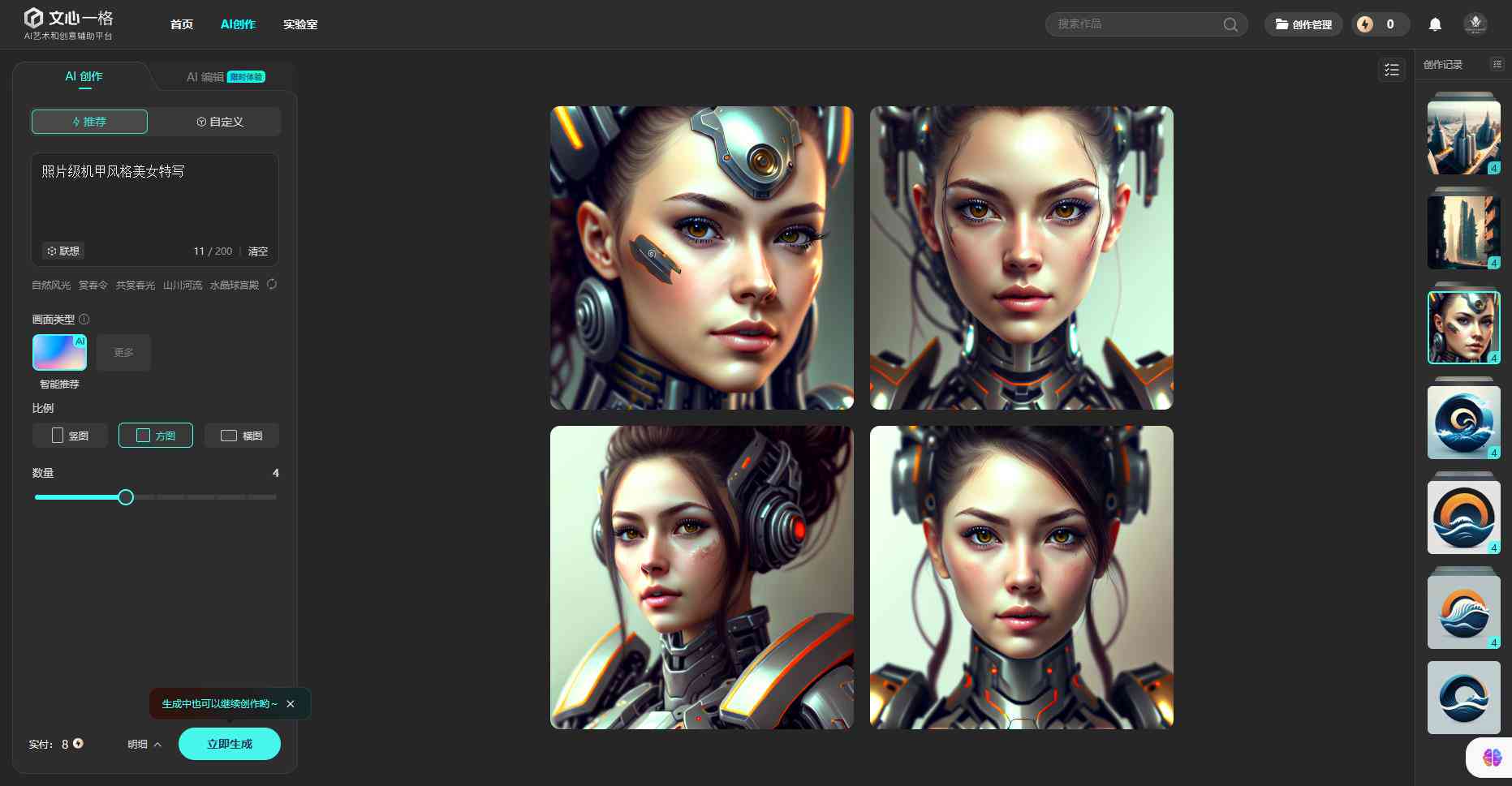Choose the 横图 landscape ratio

click(x=242, y=436)
